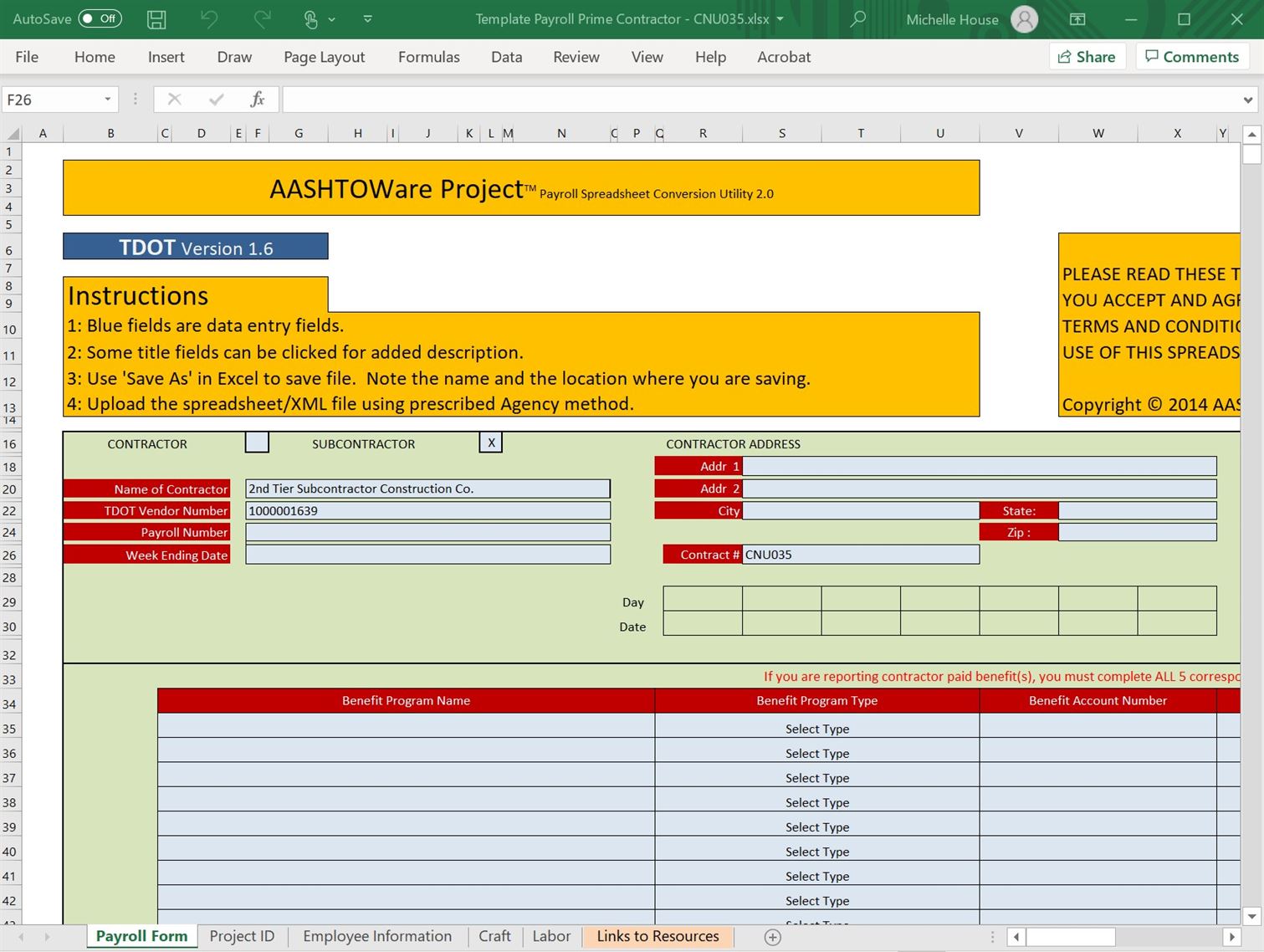This screenshot has height=952, width=1264.
Task: Click the formula bar input area
Action: coord(761,100)
